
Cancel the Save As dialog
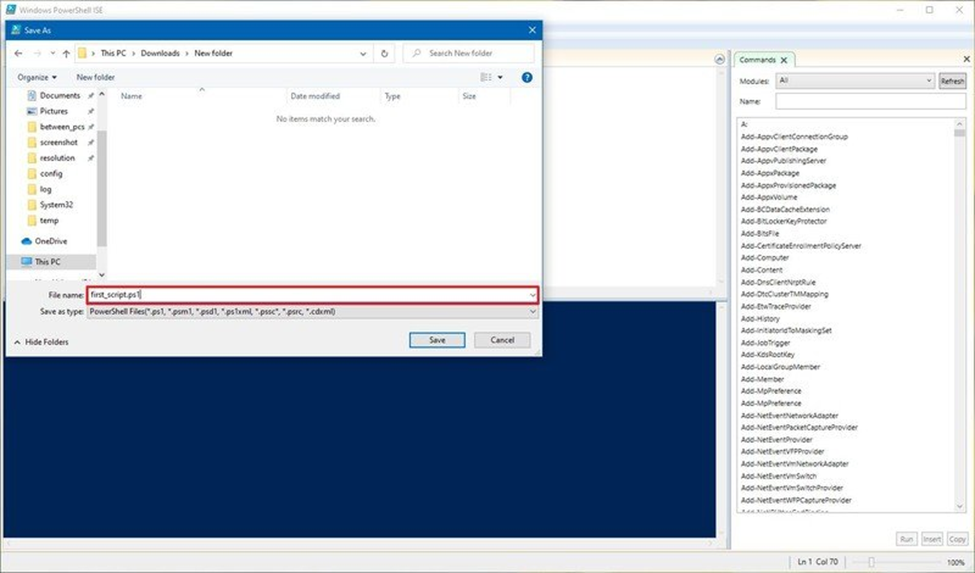tap(502, 340)
